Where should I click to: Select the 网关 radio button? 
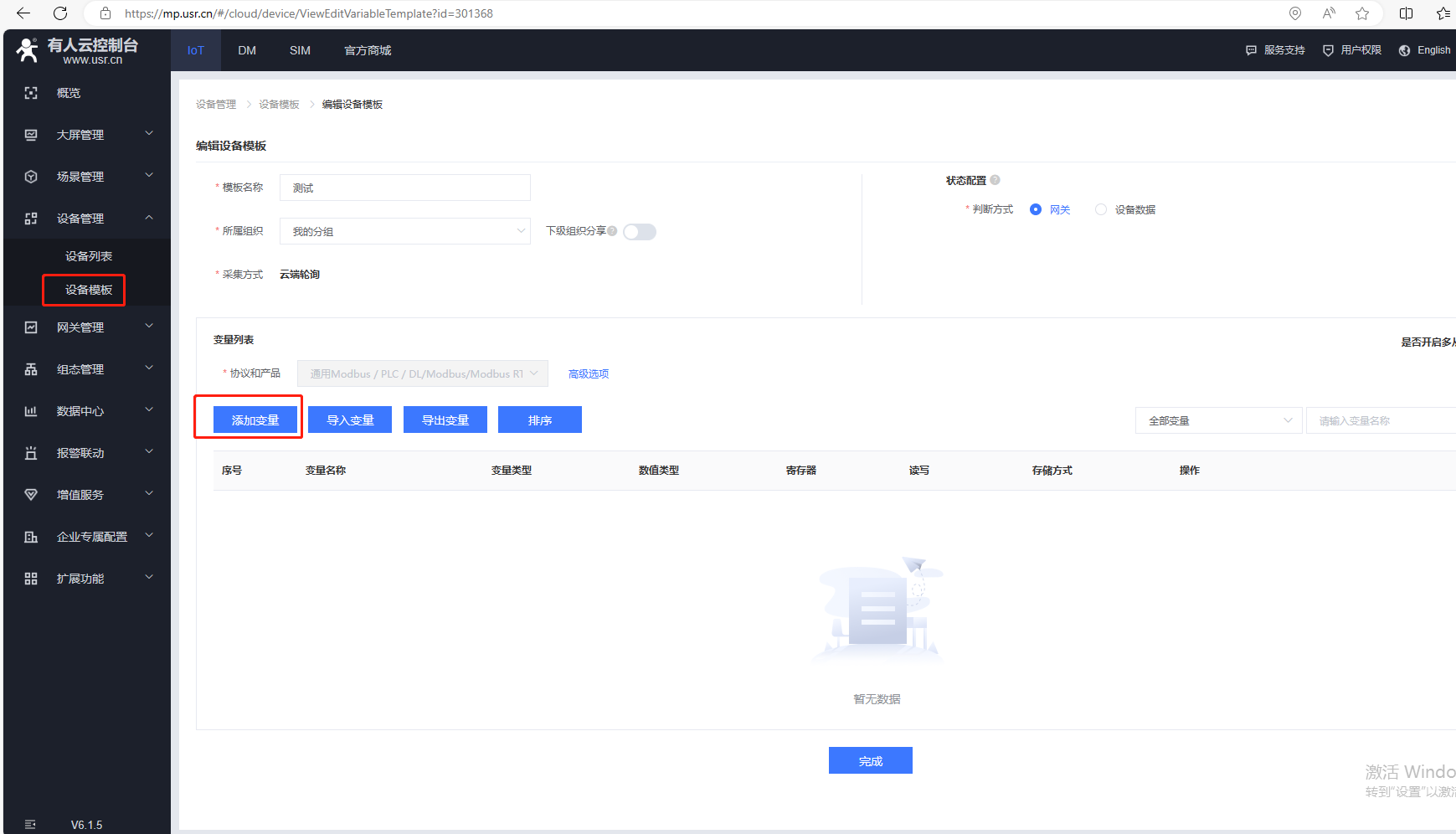point(1036,209)
